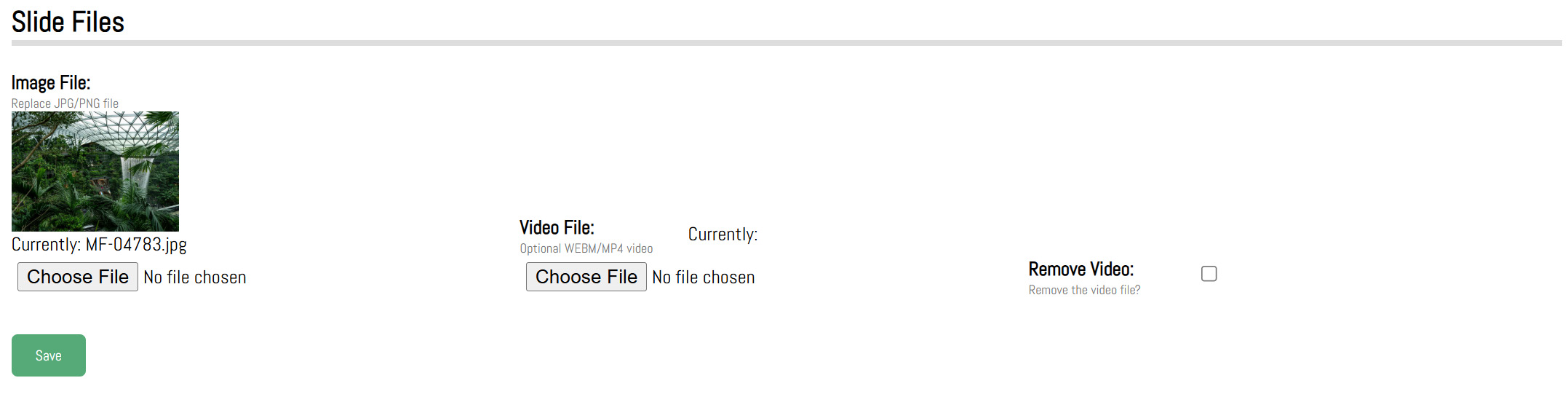Open the current slide image thumbnail
This screenshot has width=1568, height=394.
tap(95, 172)
